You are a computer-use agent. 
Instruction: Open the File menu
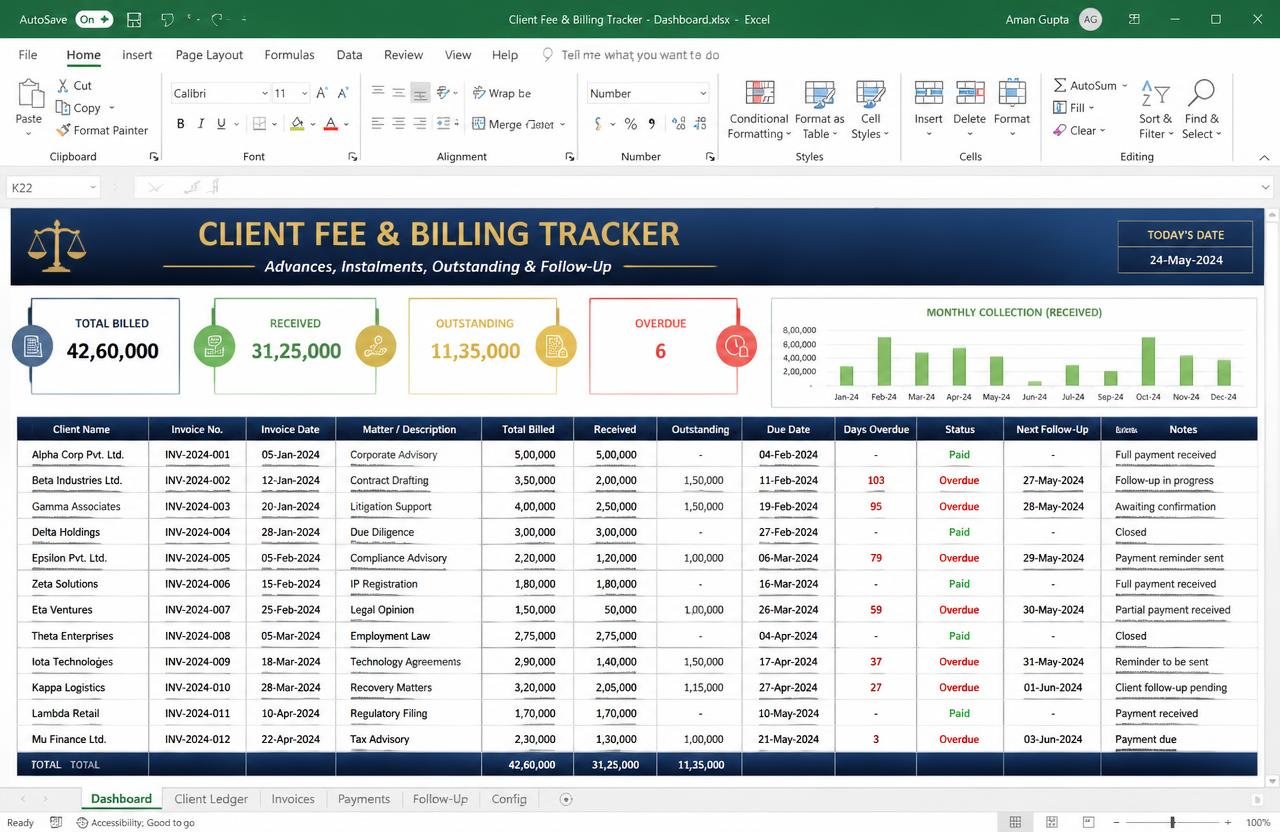[x=28, y=55]
